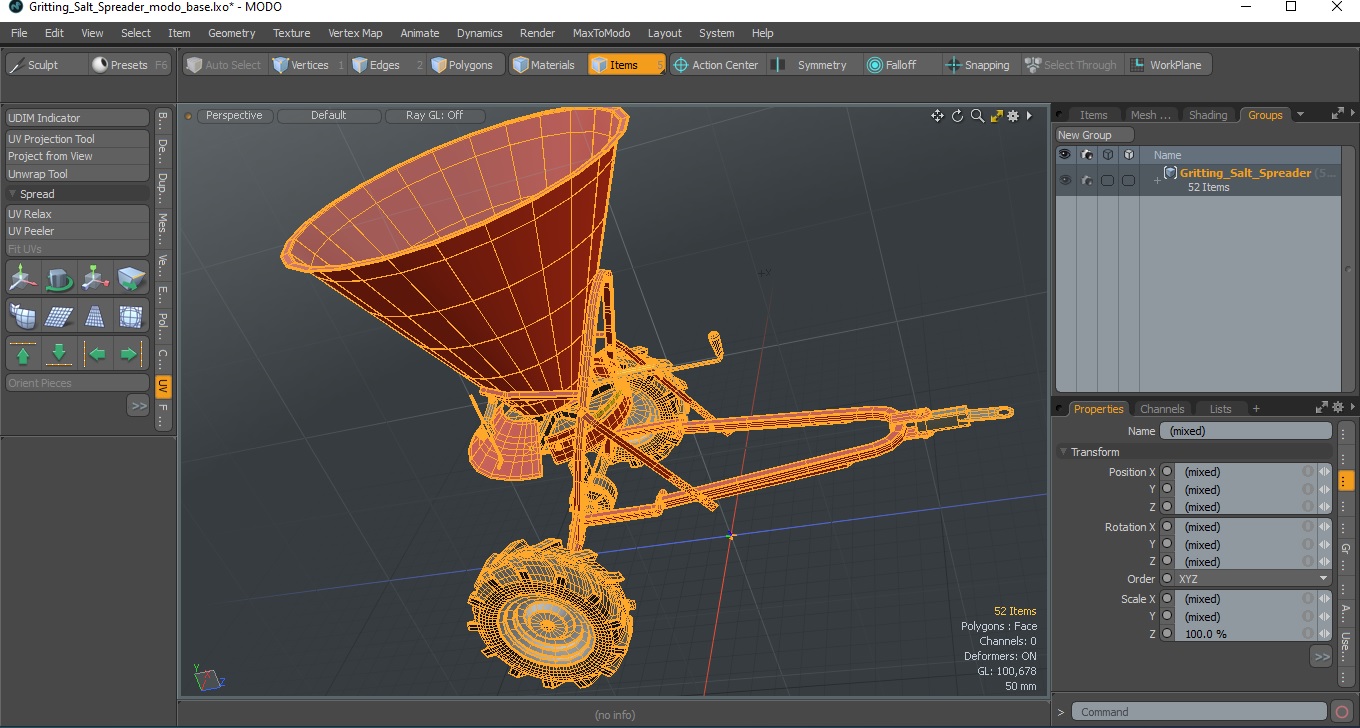
Task: Click the viewport rotate control icon
Action: tap(957, 116)
